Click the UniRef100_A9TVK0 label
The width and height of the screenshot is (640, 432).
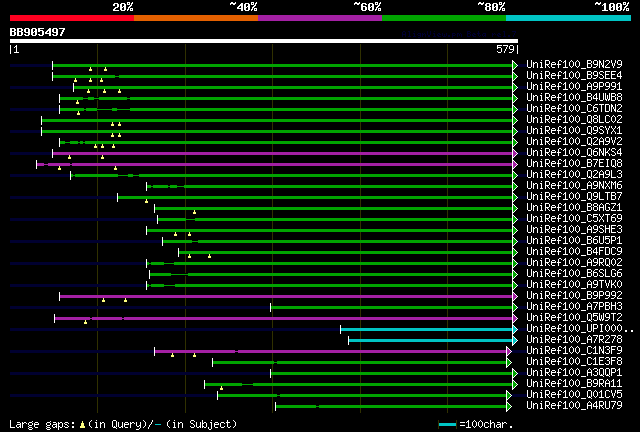point(574,285)
